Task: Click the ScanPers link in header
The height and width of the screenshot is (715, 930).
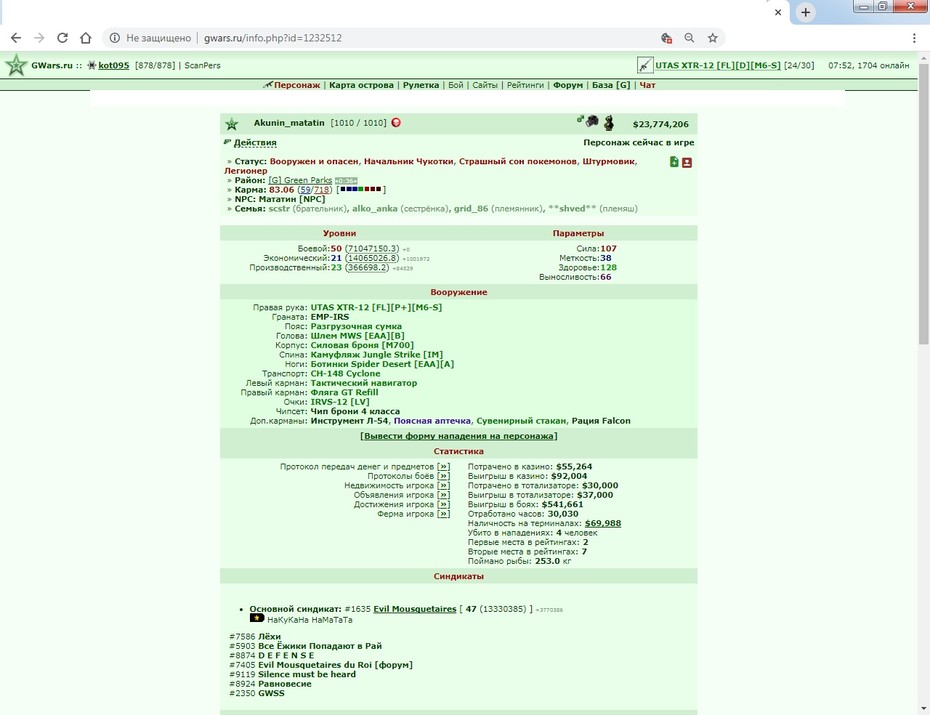Action: point(202,65)
